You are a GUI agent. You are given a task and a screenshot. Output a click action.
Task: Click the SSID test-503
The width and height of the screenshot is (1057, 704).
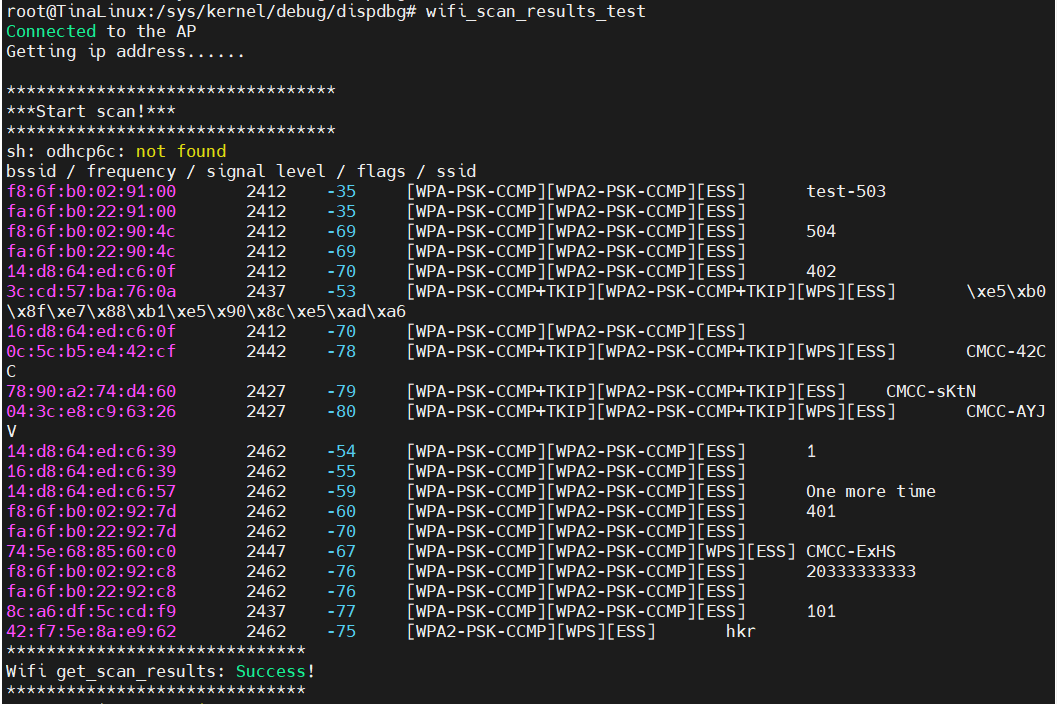point(846,192)
